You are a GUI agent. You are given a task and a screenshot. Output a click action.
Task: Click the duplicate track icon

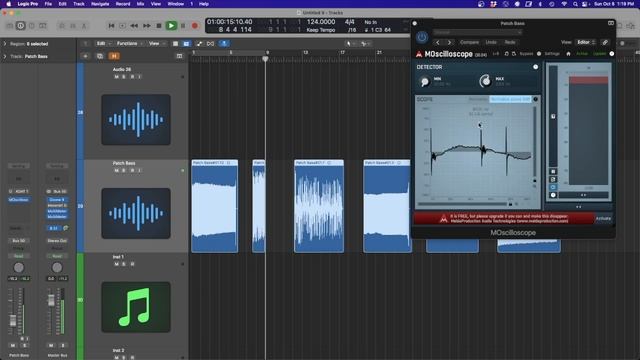100,56
